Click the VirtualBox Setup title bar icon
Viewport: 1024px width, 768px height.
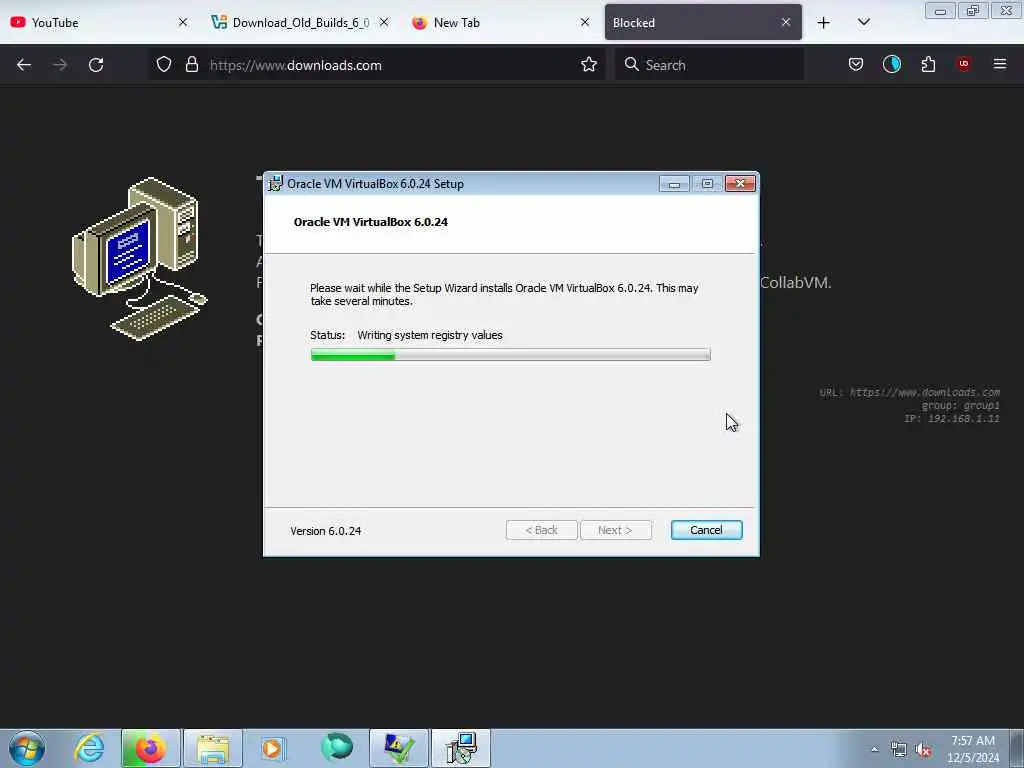click(x=276, y=184)
